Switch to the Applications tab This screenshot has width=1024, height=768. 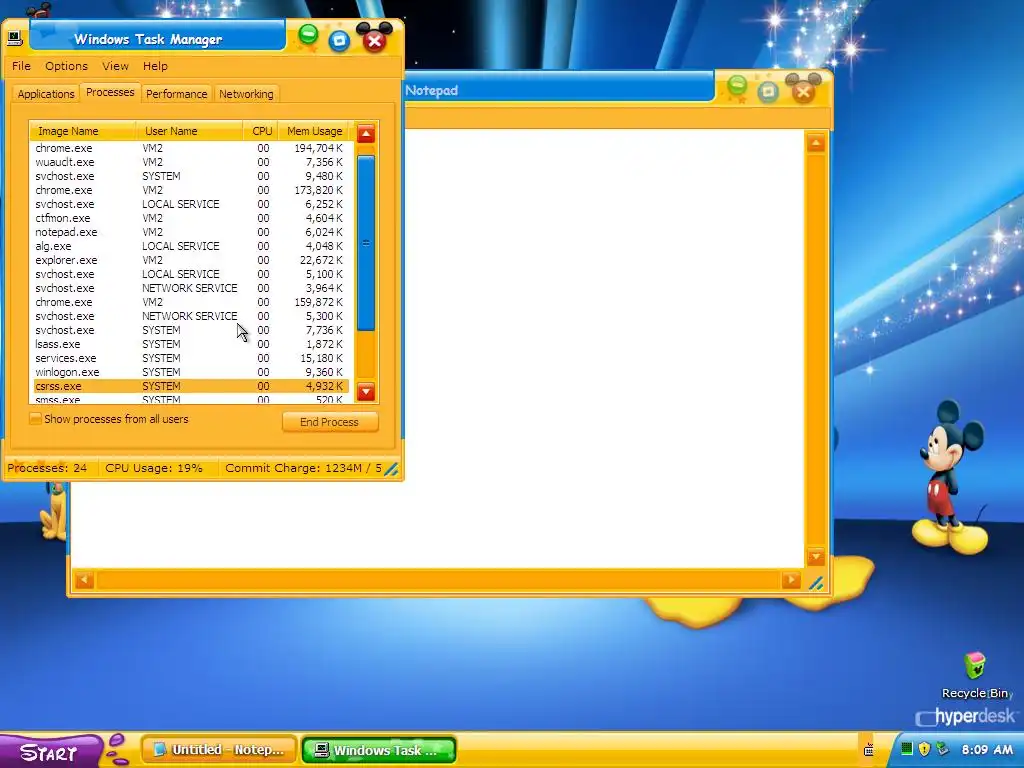[46, 94]
